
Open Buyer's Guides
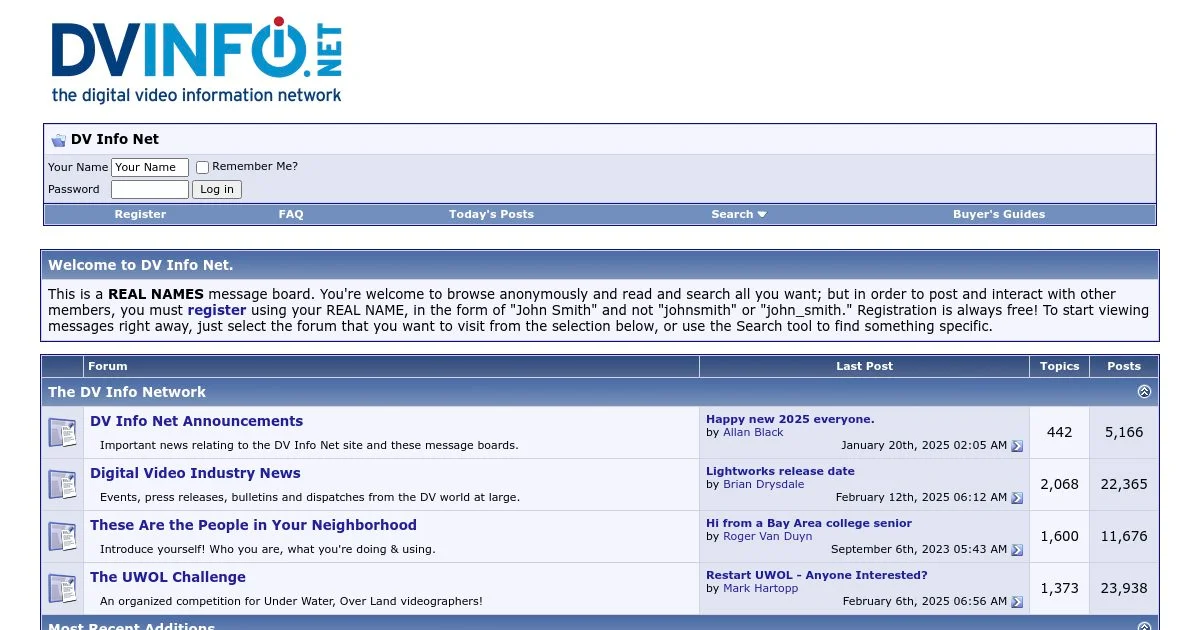999,214
